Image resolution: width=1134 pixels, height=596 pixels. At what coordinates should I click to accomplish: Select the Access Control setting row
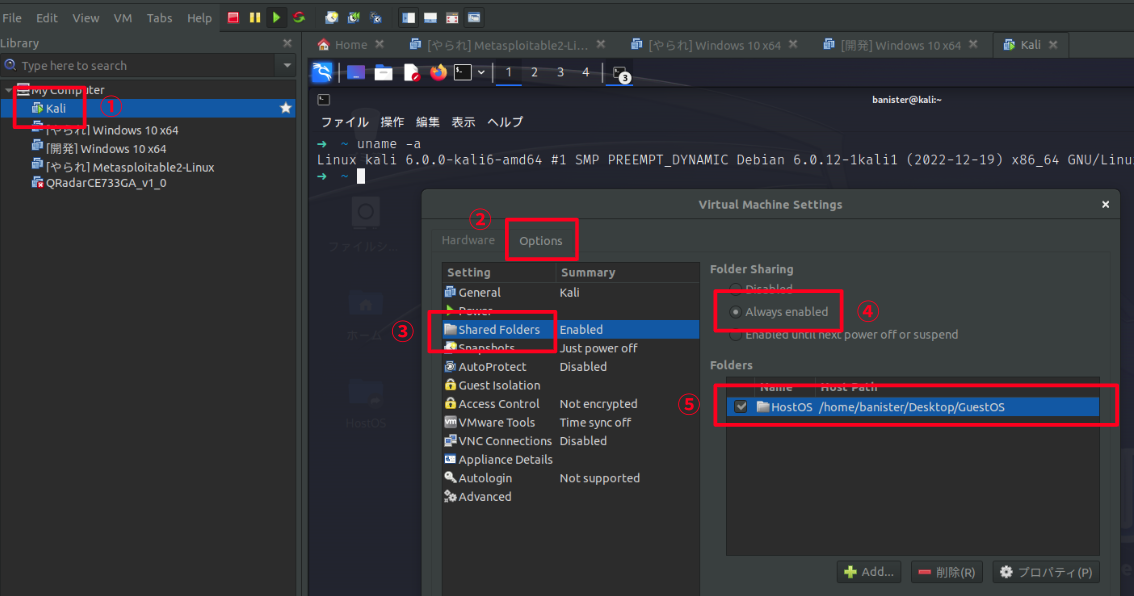pyautogui.click(x=571, y=404)
